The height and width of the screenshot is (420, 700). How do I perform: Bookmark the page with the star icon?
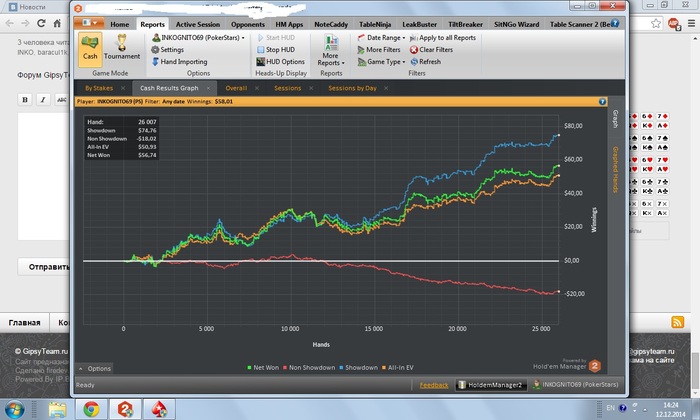click(x=655, y=23)
